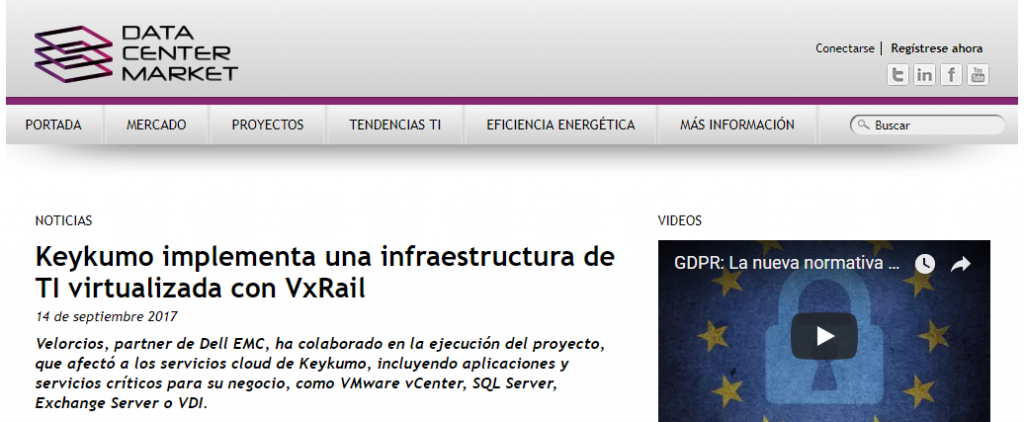Open the TENDENCIAS TI menu item
This screenshot has height=422, width=1024.
(395, 125)
